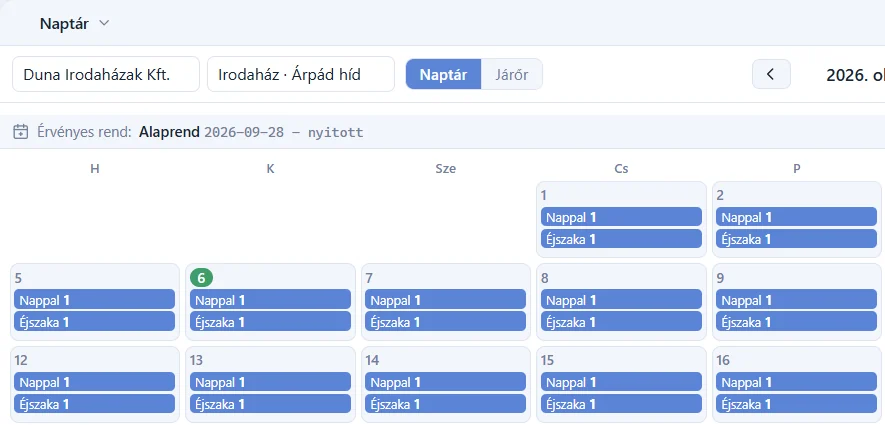Select day number 12 in the calendar
This screenshot has width=885, height=425.
coord(21,360)
